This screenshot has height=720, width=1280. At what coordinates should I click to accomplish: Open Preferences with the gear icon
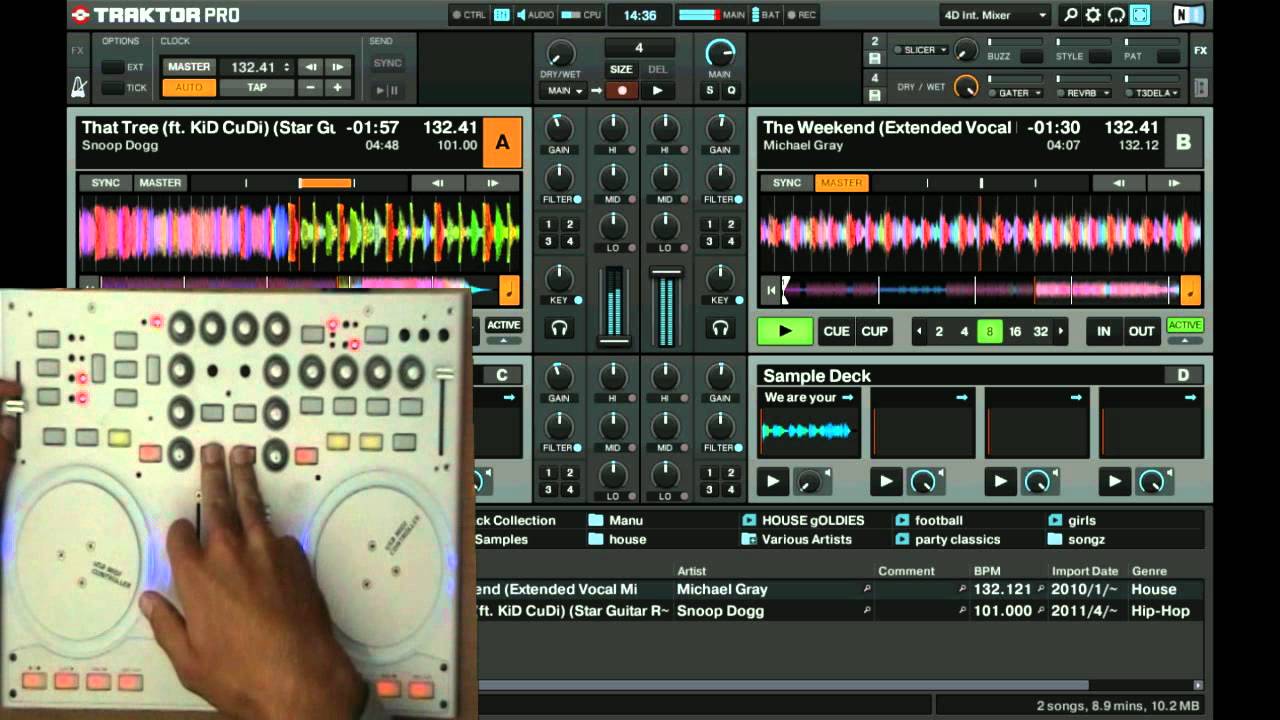pyautogui.click(x=1093, y=15)
